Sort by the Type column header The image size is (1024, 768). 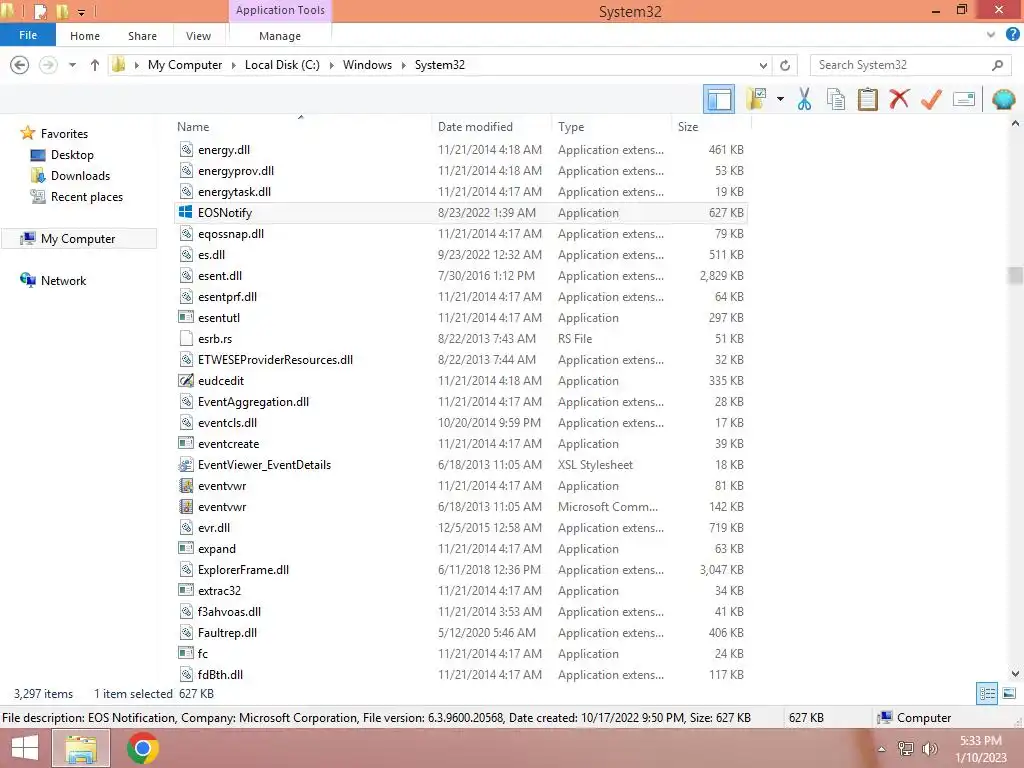611,127
